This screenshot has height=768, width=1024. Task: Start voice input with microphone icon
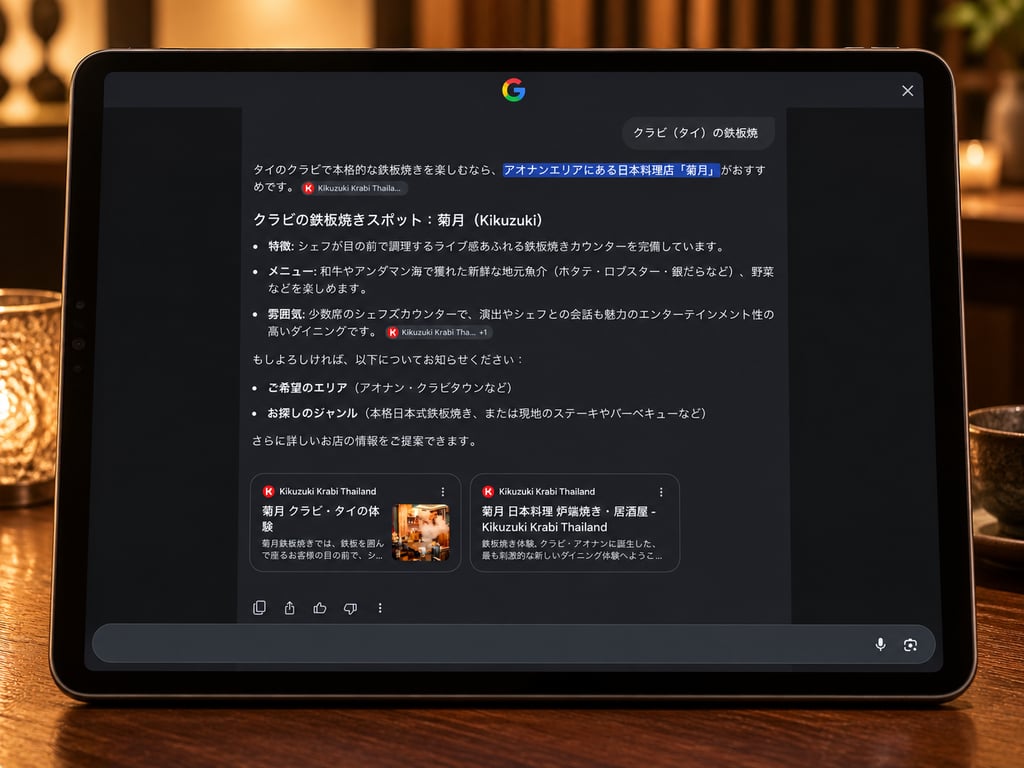click(x=880, y=645)
